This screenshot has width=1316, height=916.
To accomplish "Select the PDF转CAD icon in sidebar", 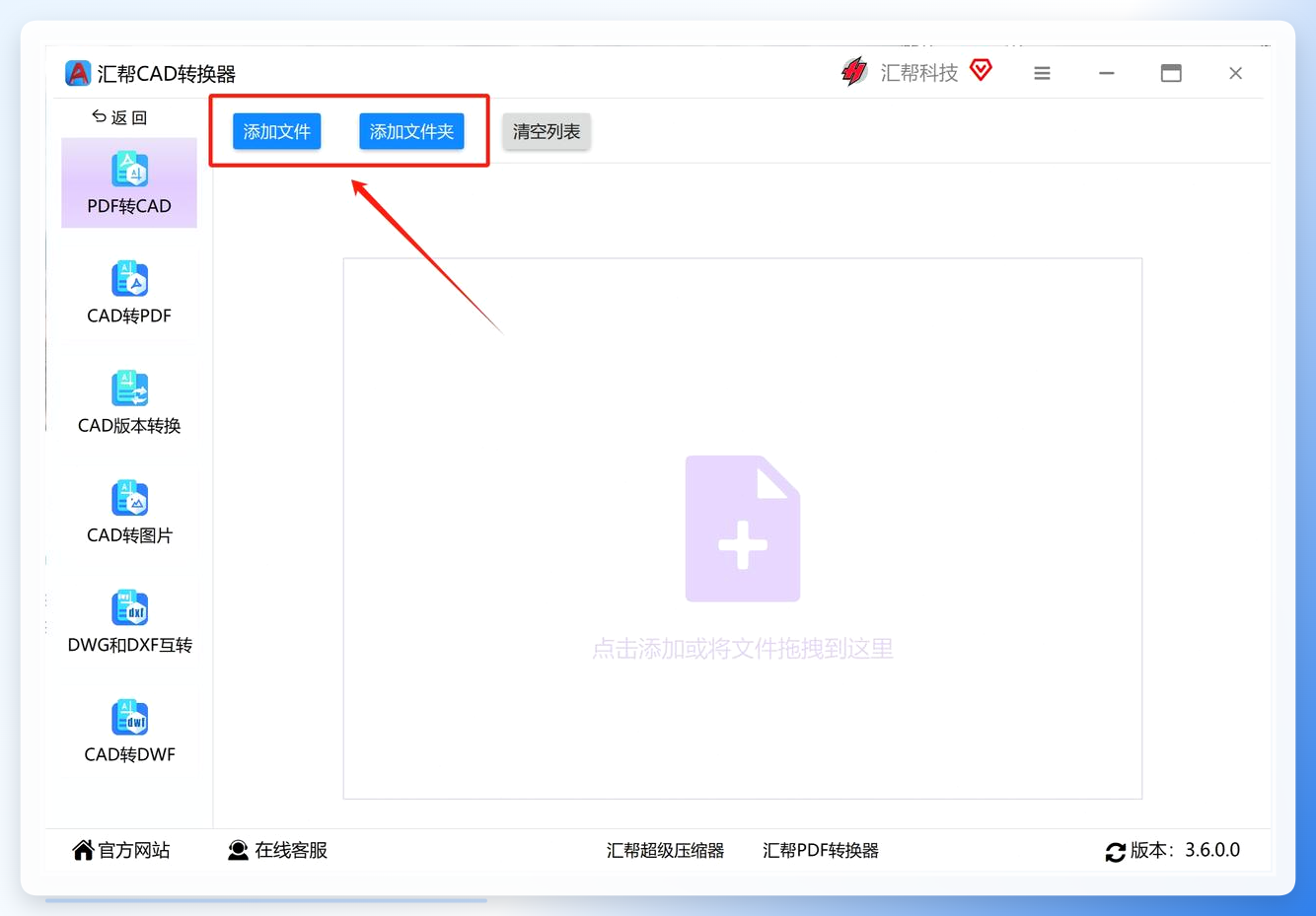I will tap(129, 170).
